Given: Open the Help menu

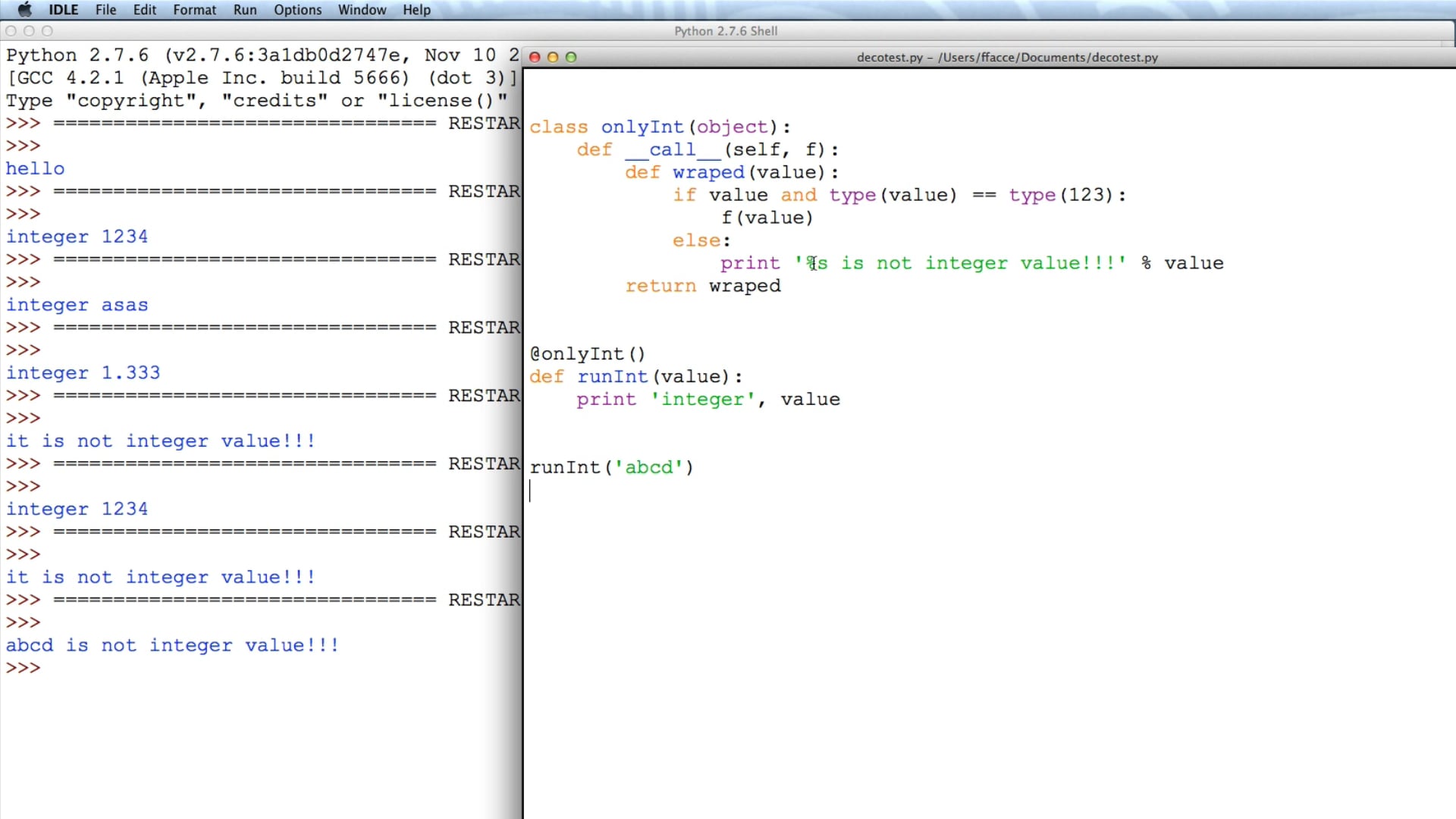Looking at the screenshot, I should [x=416, y=10].
